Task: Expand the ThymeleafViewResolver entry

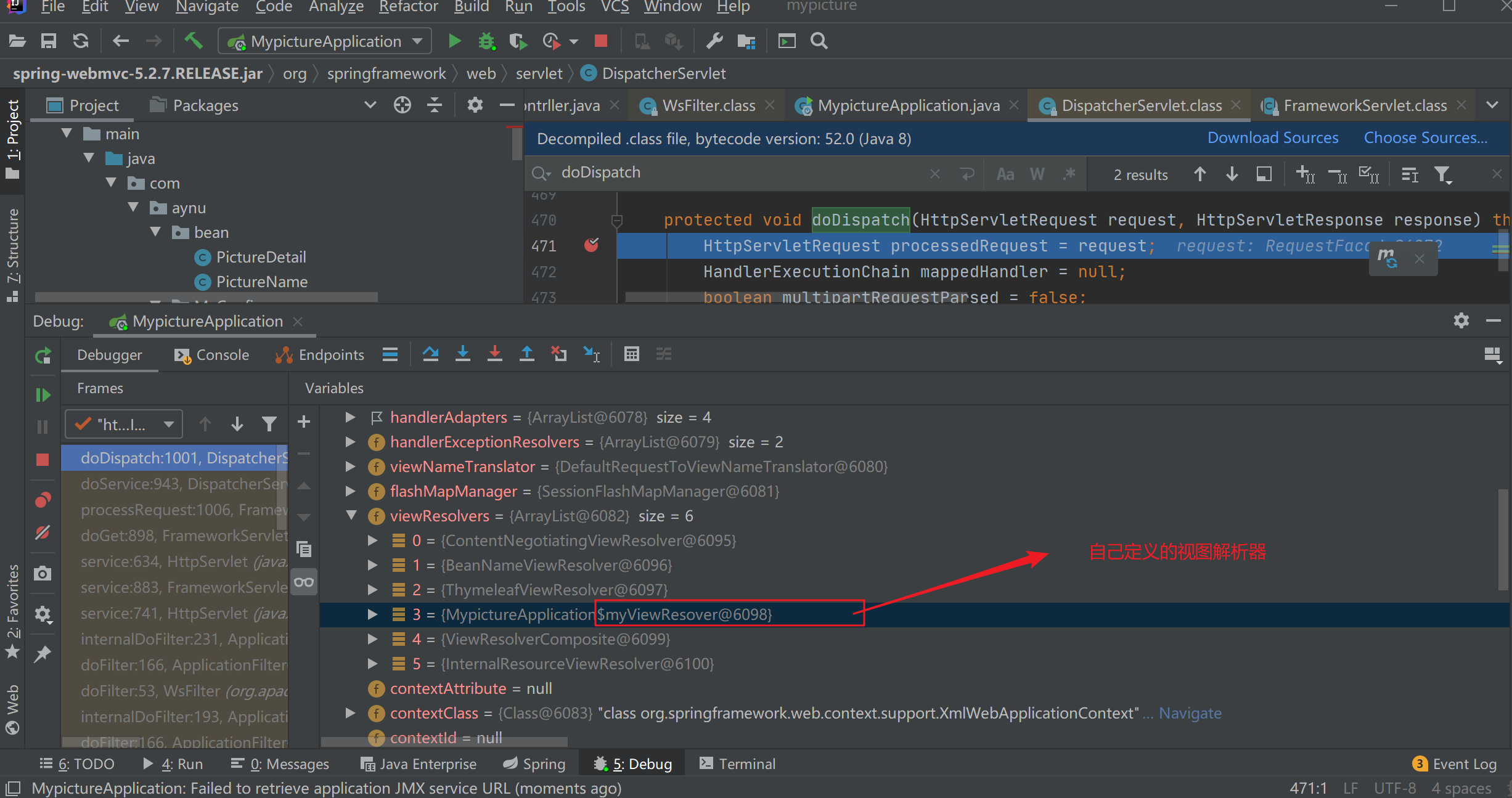Action: tap(372, 590)
